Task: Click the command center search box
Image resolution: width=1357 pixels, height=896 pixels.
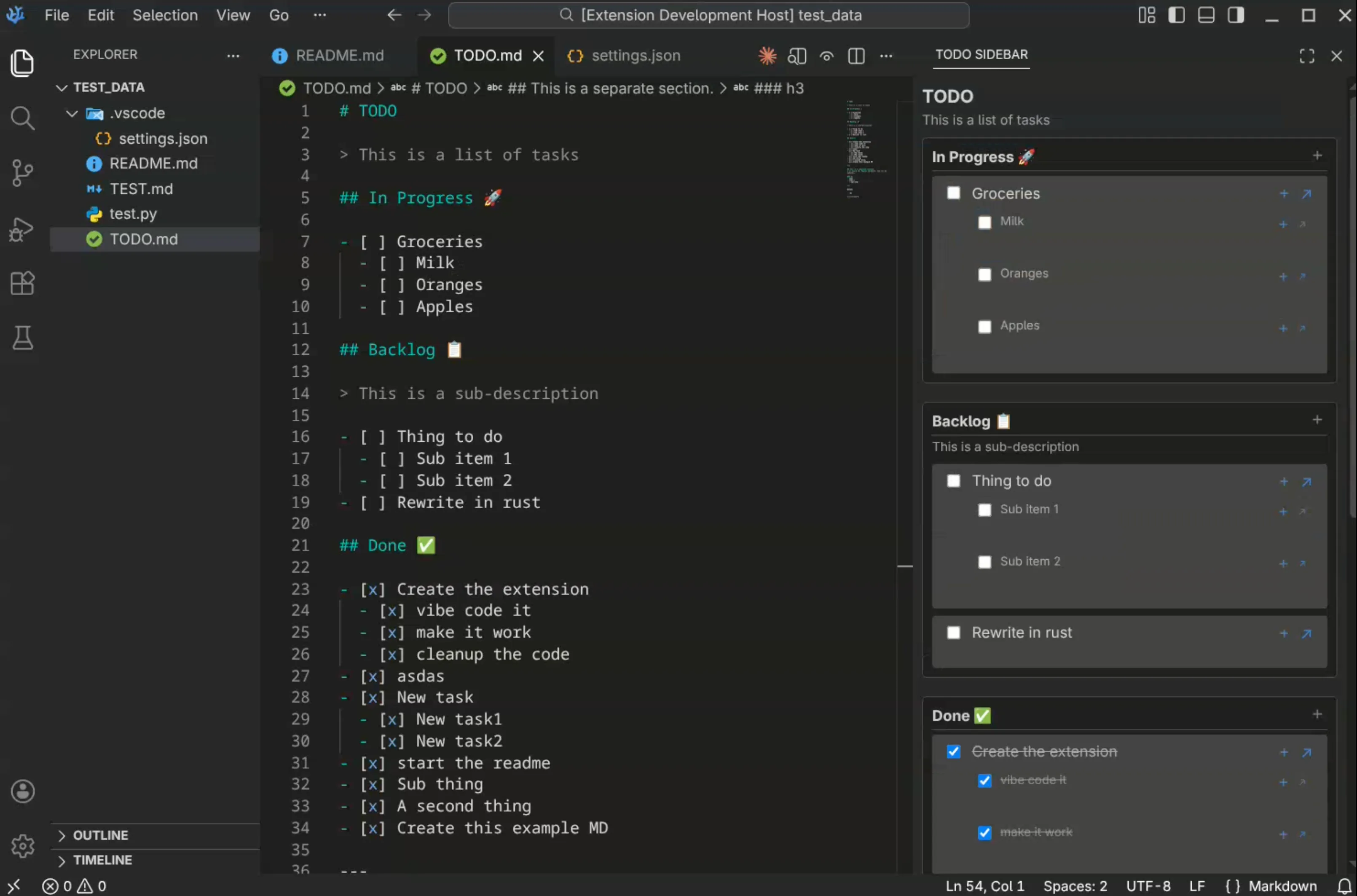Action: click(x=708, y=16)
